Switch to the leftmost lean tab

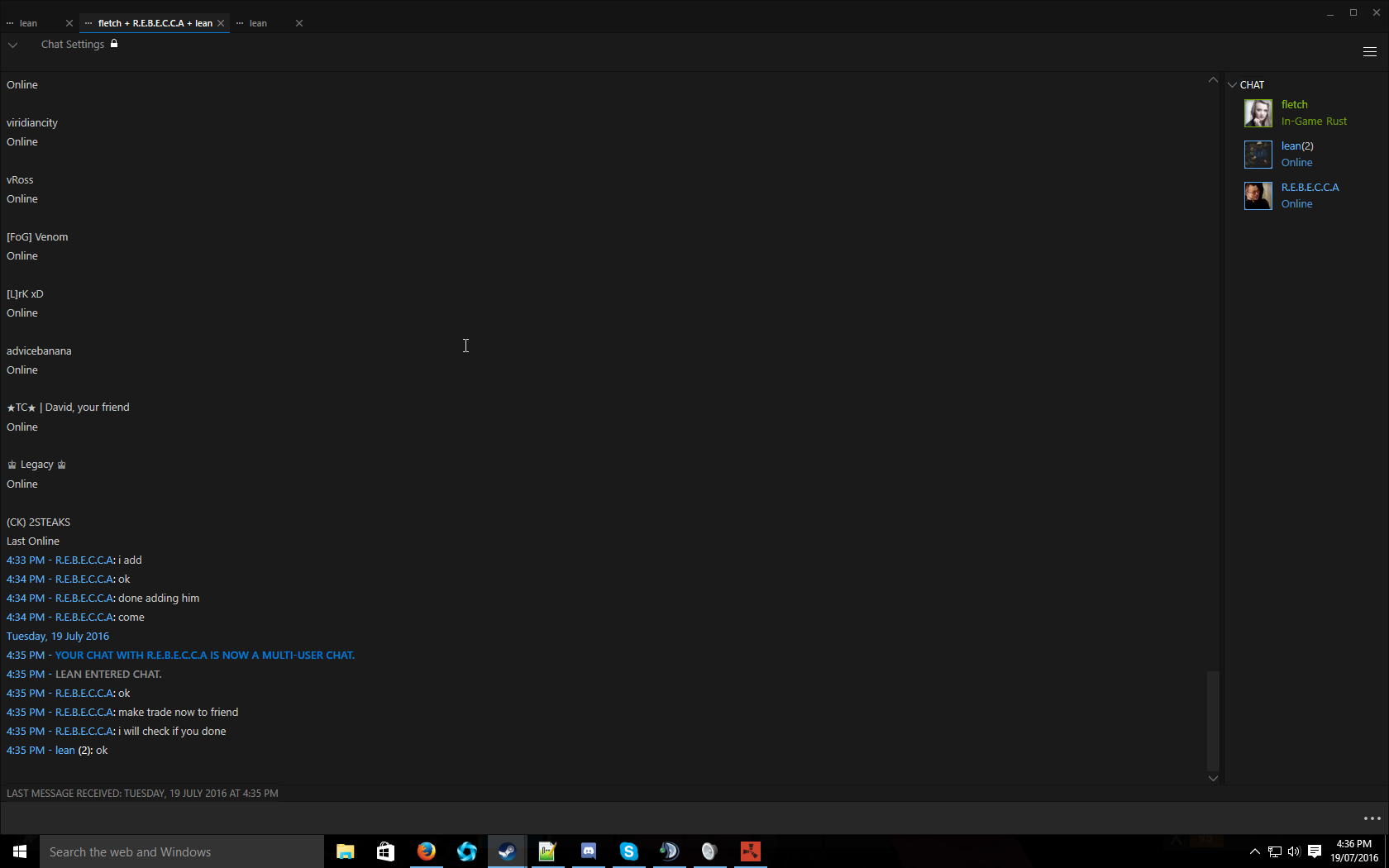pos(29,23)
